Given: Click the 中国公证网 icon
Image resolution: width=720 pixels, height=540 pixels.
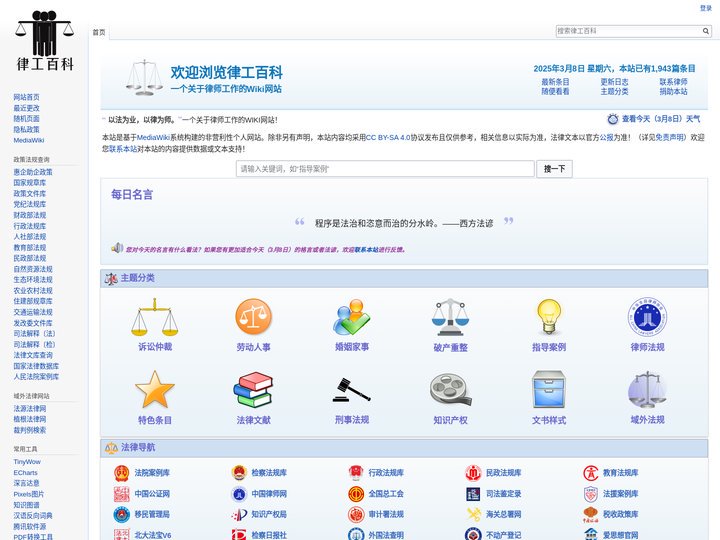Looking at the screenshot, I should point(122,494).
